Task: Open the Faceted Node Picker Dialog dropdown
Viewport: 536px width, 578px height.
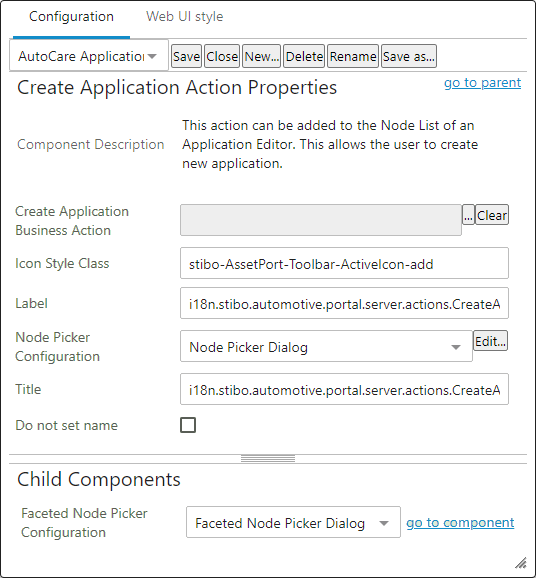Action: pyautogui.click(x=293, y=522)
